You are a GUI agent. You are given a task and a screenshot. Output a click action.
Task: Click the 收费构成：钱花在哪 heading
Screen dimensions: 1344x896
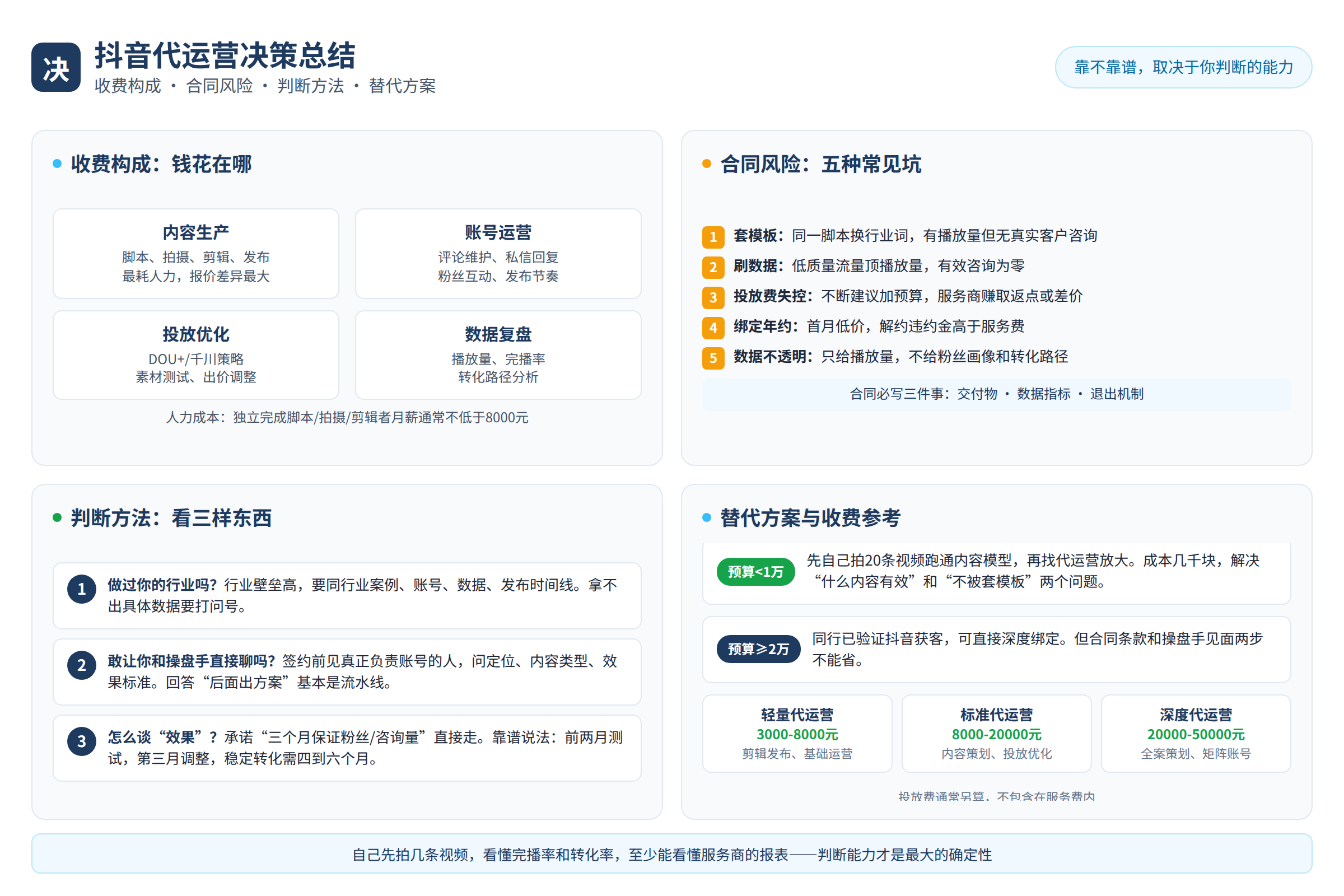click(161, 164)
